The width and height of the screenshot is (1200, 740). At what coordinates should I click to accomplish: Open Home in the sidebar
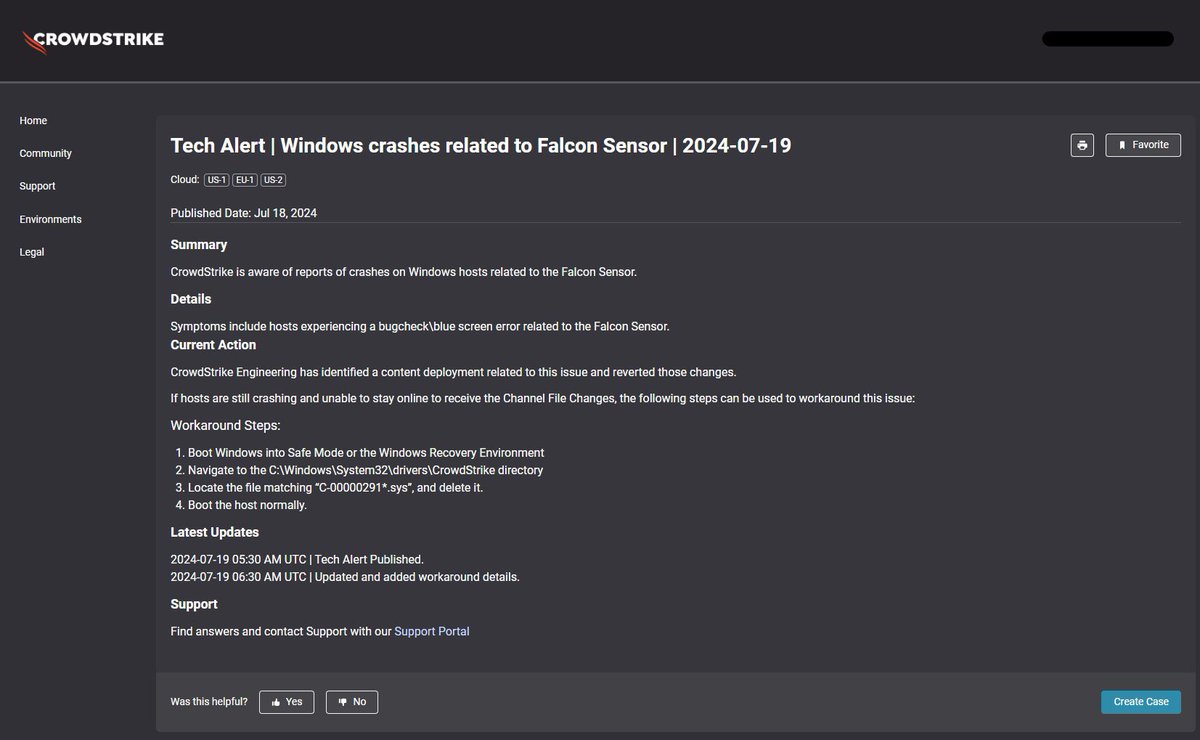pyautogui.click(x=33, y=121)
